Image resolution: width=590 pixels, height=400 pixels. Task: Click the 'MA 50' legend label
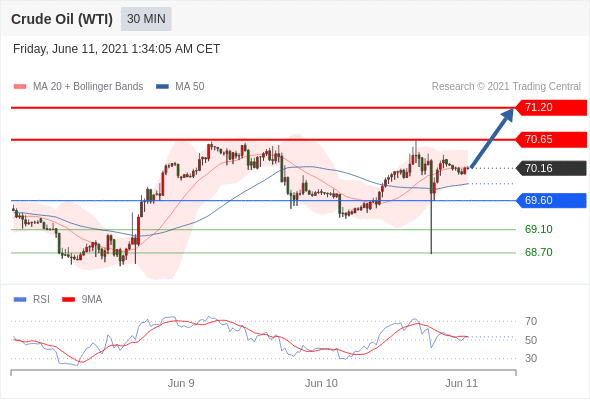point(190,87)
